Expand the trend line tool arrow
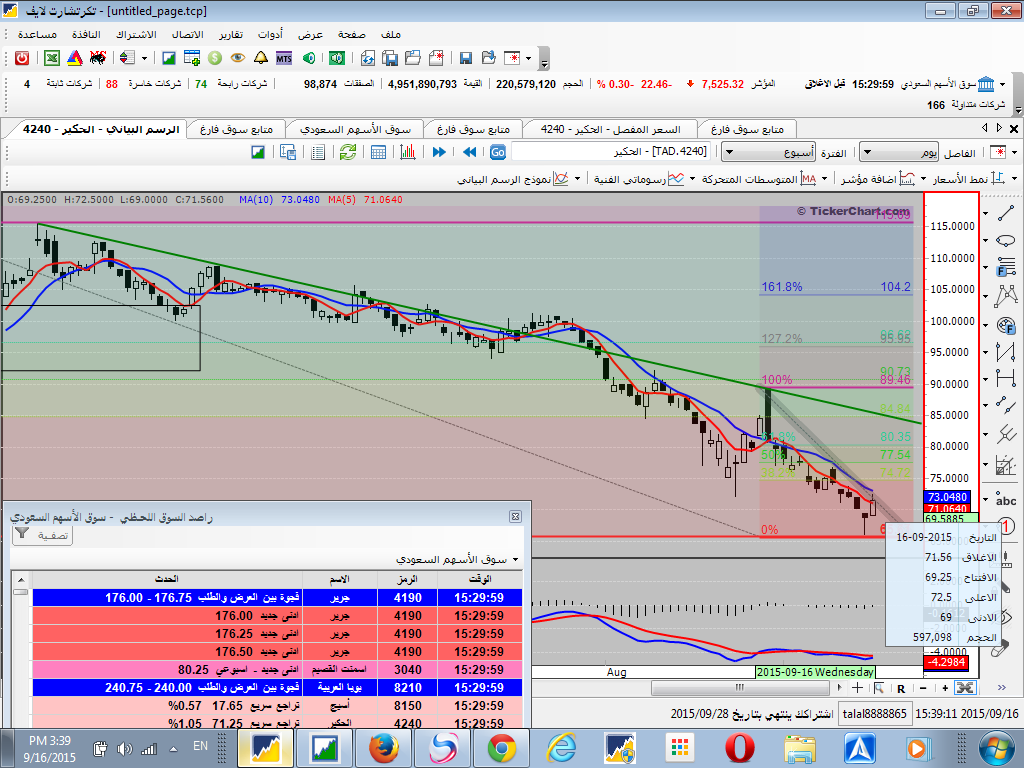Viewport: 1024px width, 768px height. pyautogui.click(x=986, y=214)
